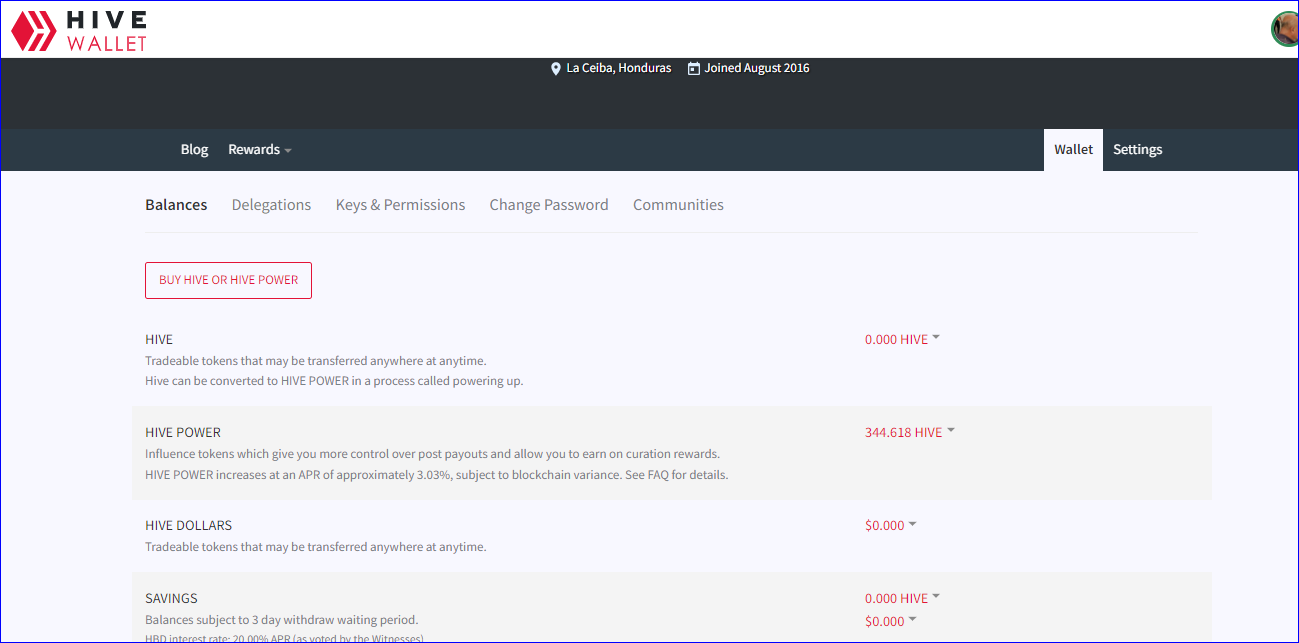Click the HIVE DOLLARS heading
This screenshot has height=643, width=1299.
pos(188,525)
